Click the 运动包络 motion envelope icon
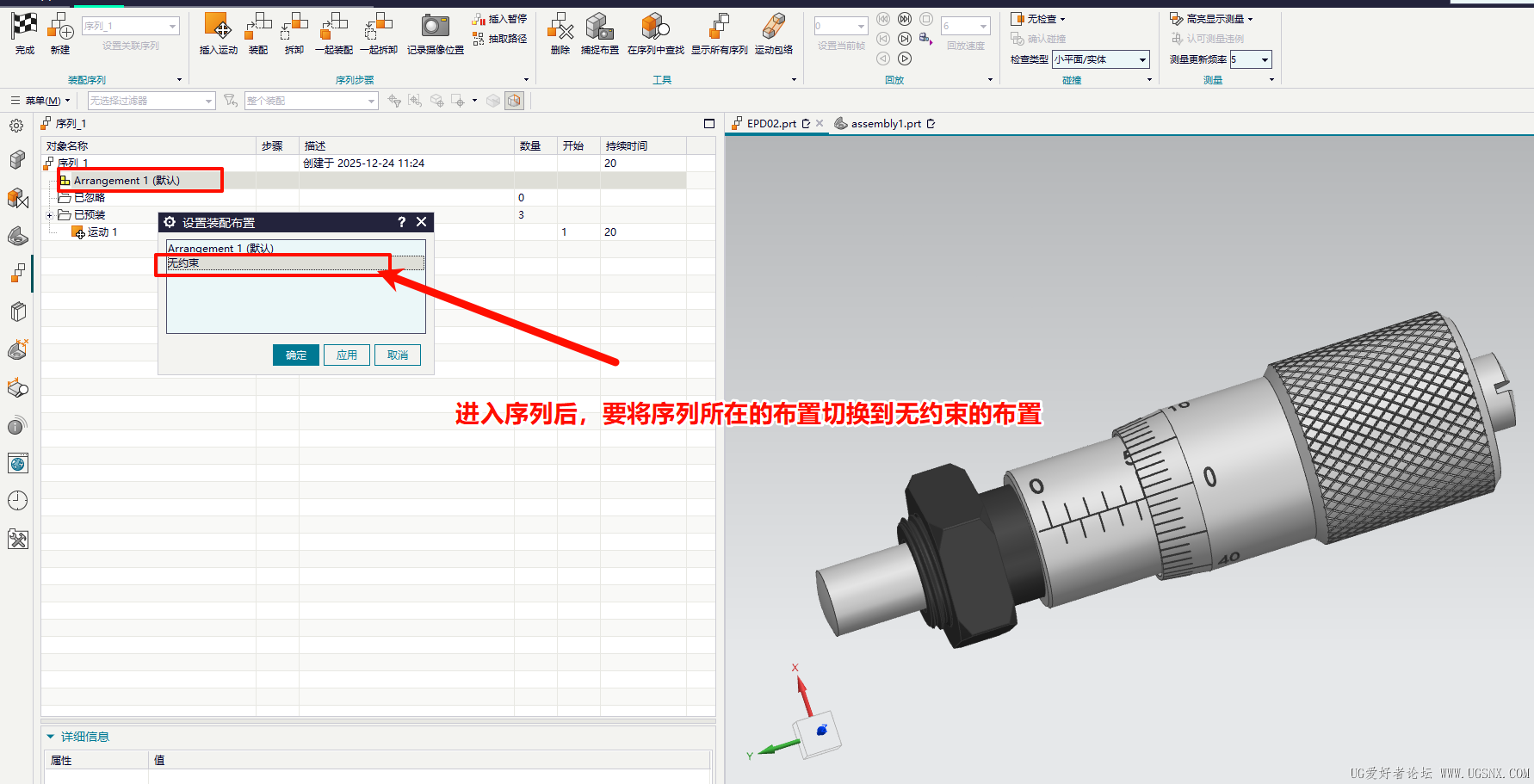1534x784 pixels. tap(774, 26)
